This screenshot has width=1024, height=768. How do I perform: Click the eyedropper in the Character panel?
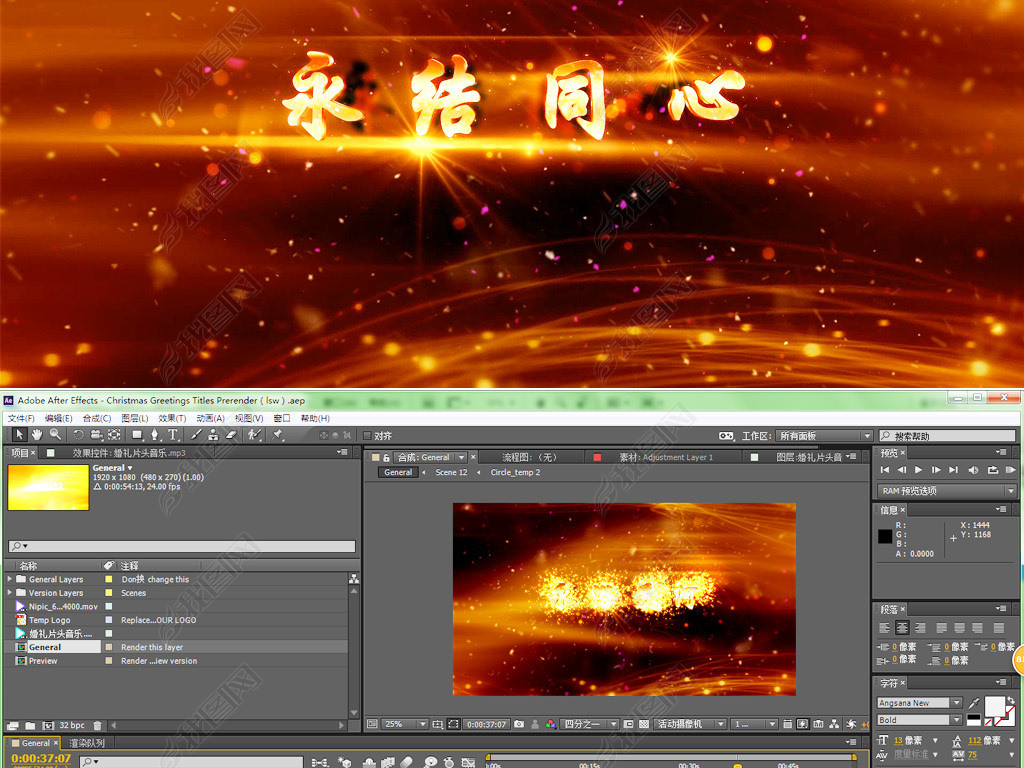(974, 702)
